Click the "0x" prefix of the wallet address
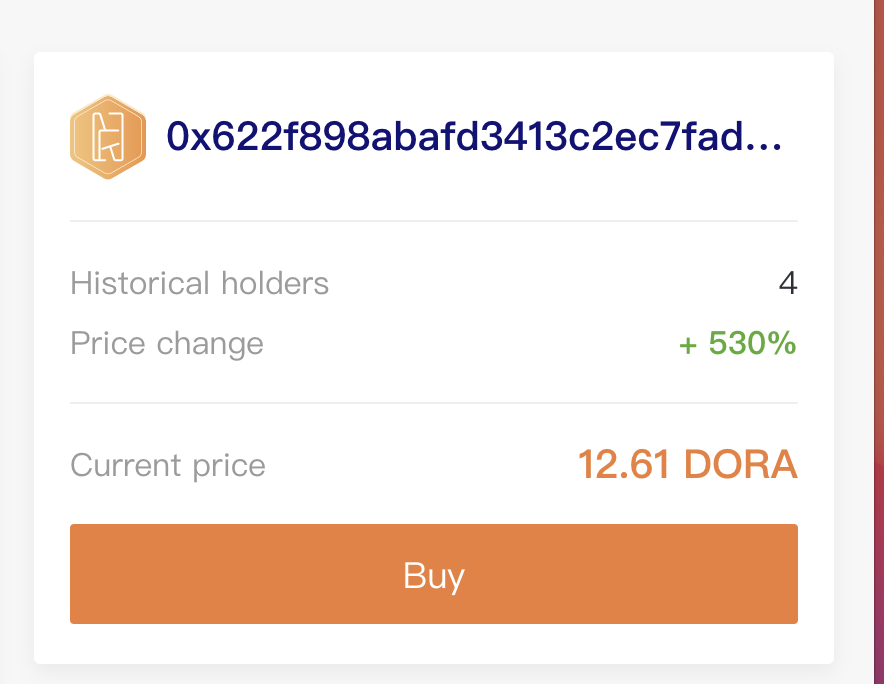Screen dimensions: 884x684 coord(189,136)
